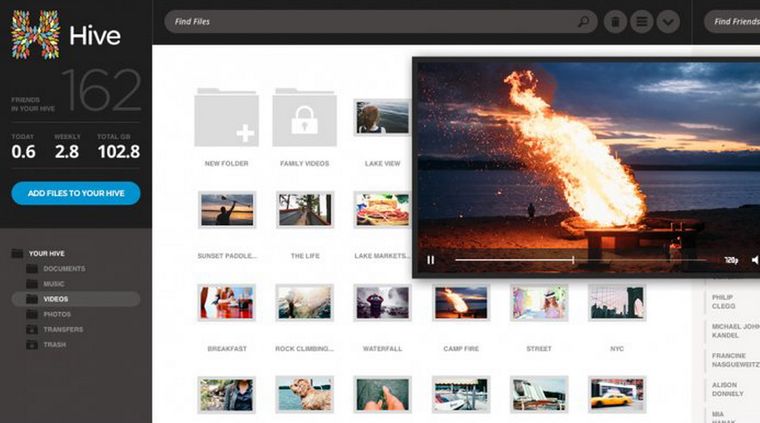Click the search magnifier in Find Files
The image size is (760, 423).
583,21
